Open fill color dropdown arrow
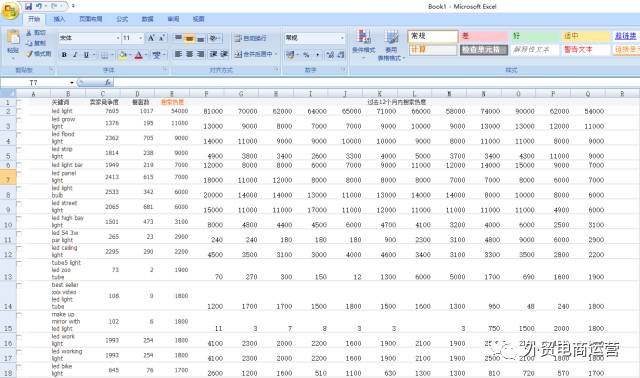 (x=130, y=55)
